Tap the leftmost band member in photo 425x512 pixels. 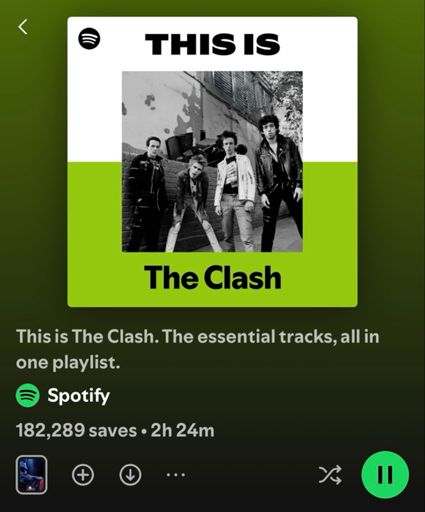point(147,194)
